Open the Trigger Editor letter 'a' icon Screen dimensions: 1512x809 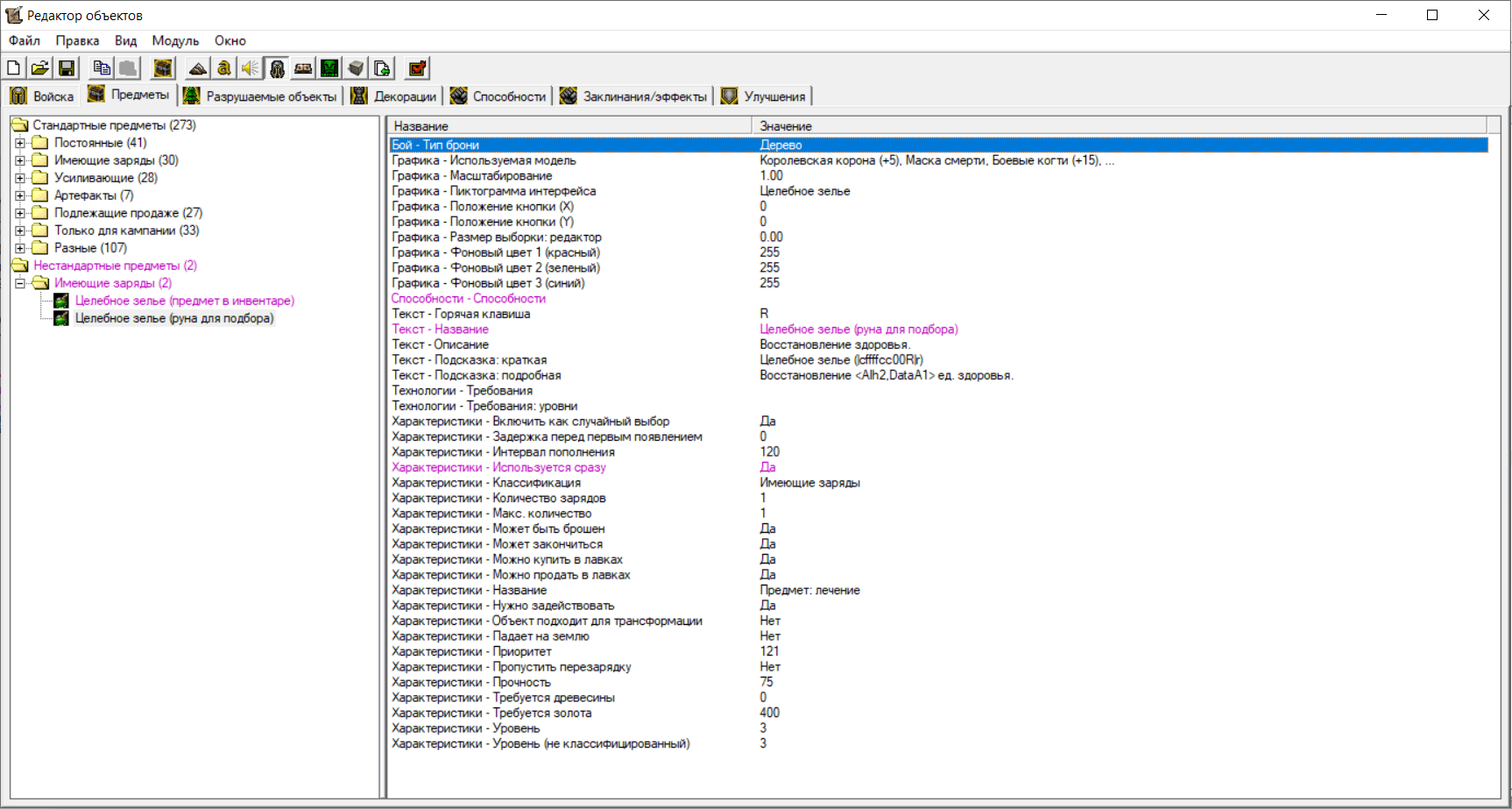point(224,68)
